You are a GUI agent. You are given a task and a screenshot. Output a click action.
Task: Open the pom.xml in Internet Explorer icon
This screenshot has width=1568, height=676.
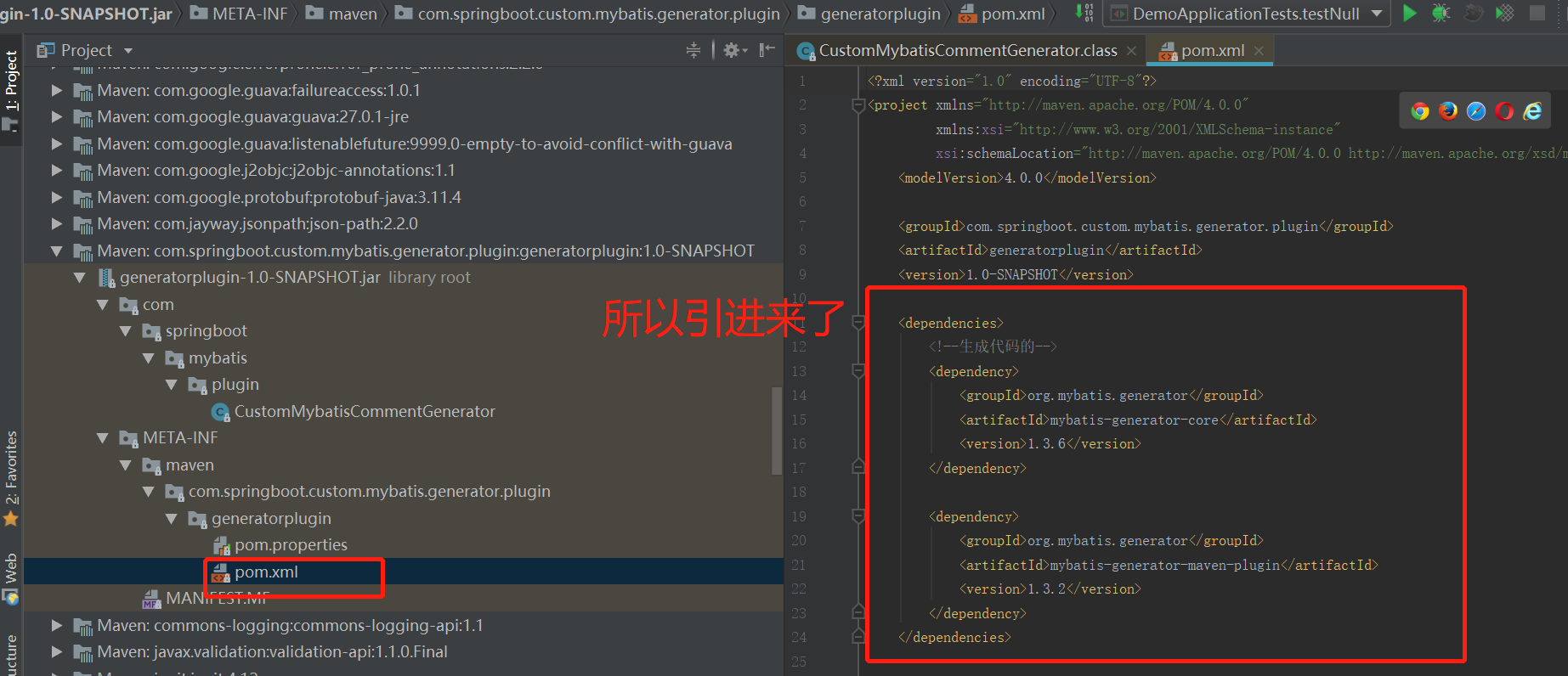[x=1532, y=111]
